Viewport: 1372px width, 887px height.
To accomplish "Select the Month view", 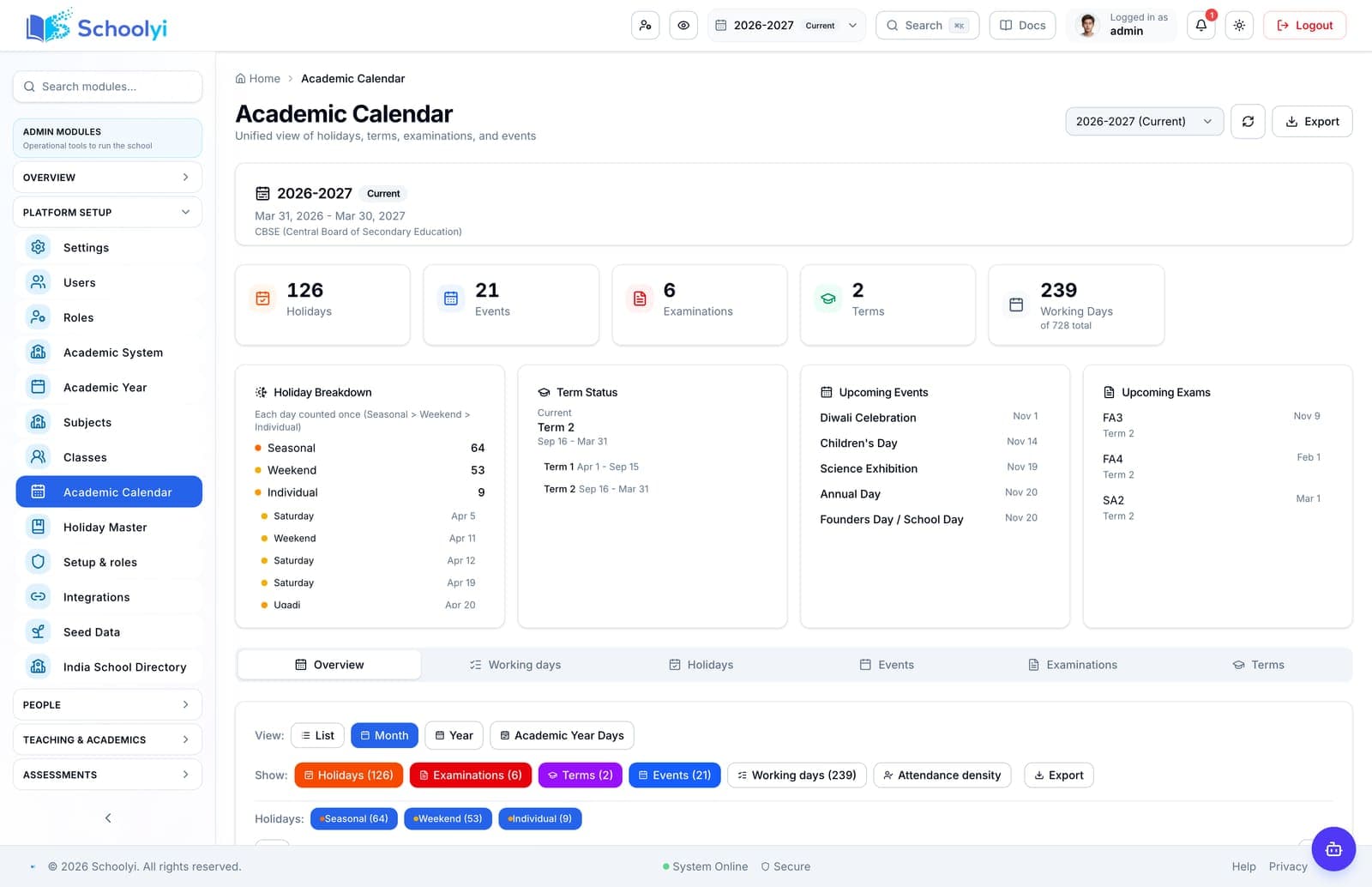I will [384, 736].
